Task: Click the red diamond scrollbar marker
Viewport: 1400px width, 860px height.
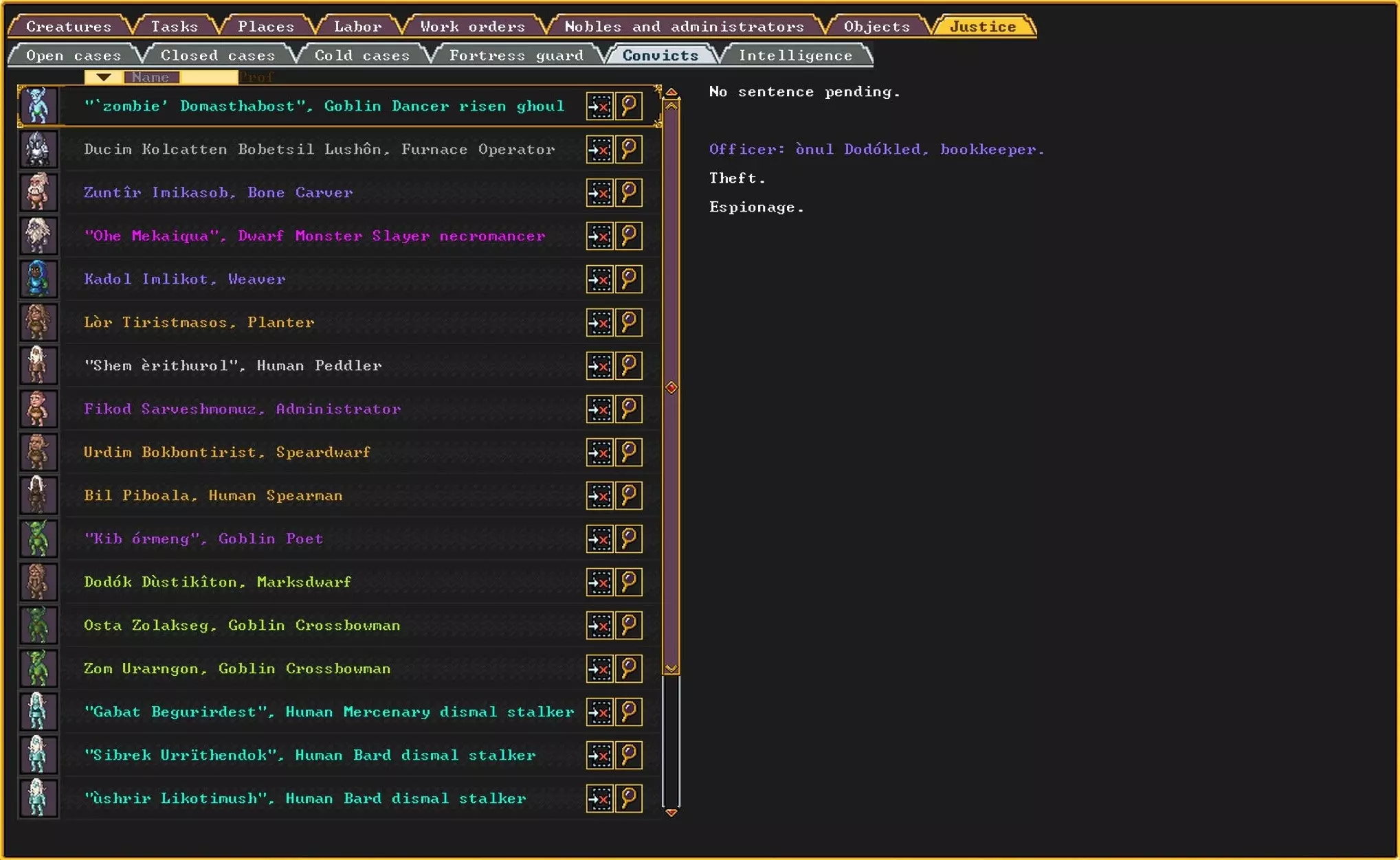Action: click(x=671, y=388)
